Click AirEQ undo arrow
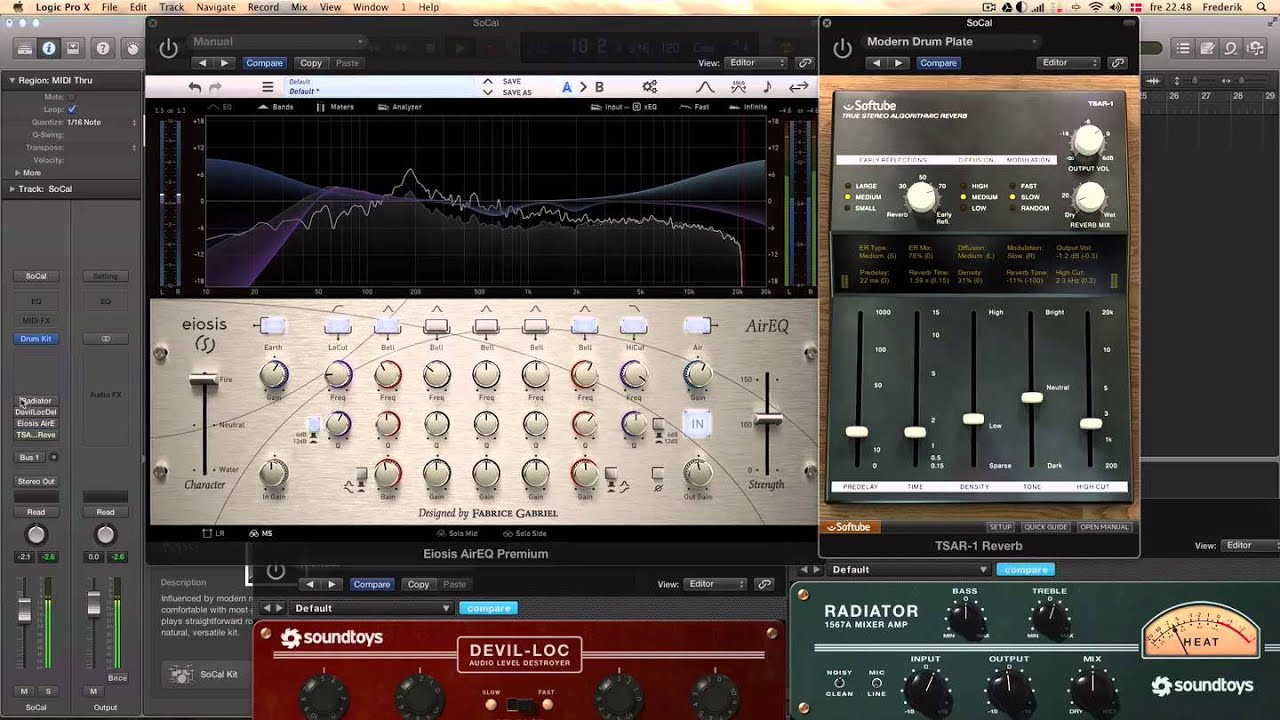 (195, 87)
